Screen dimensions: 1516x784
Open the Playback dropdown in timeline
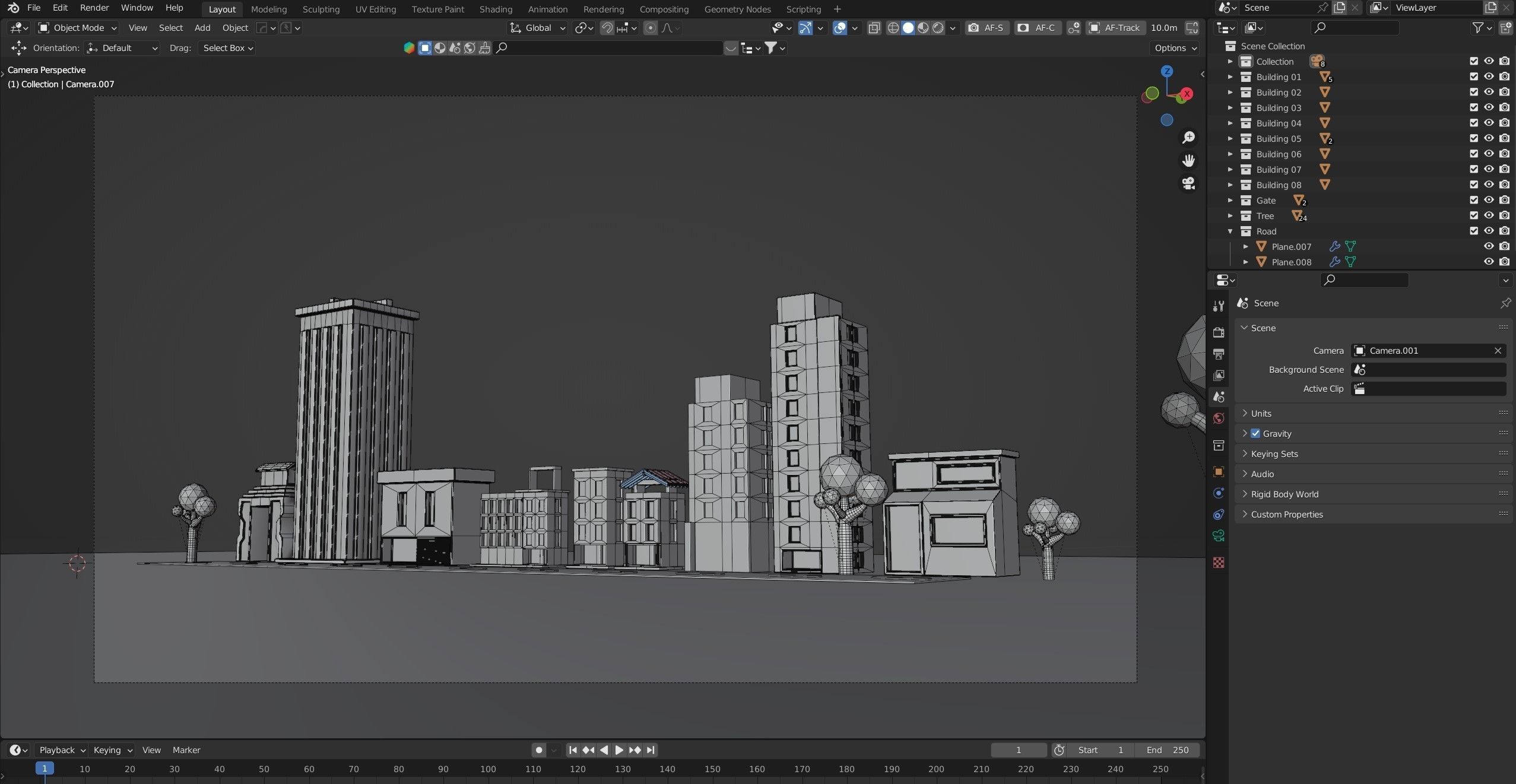[x=62, y=750]
